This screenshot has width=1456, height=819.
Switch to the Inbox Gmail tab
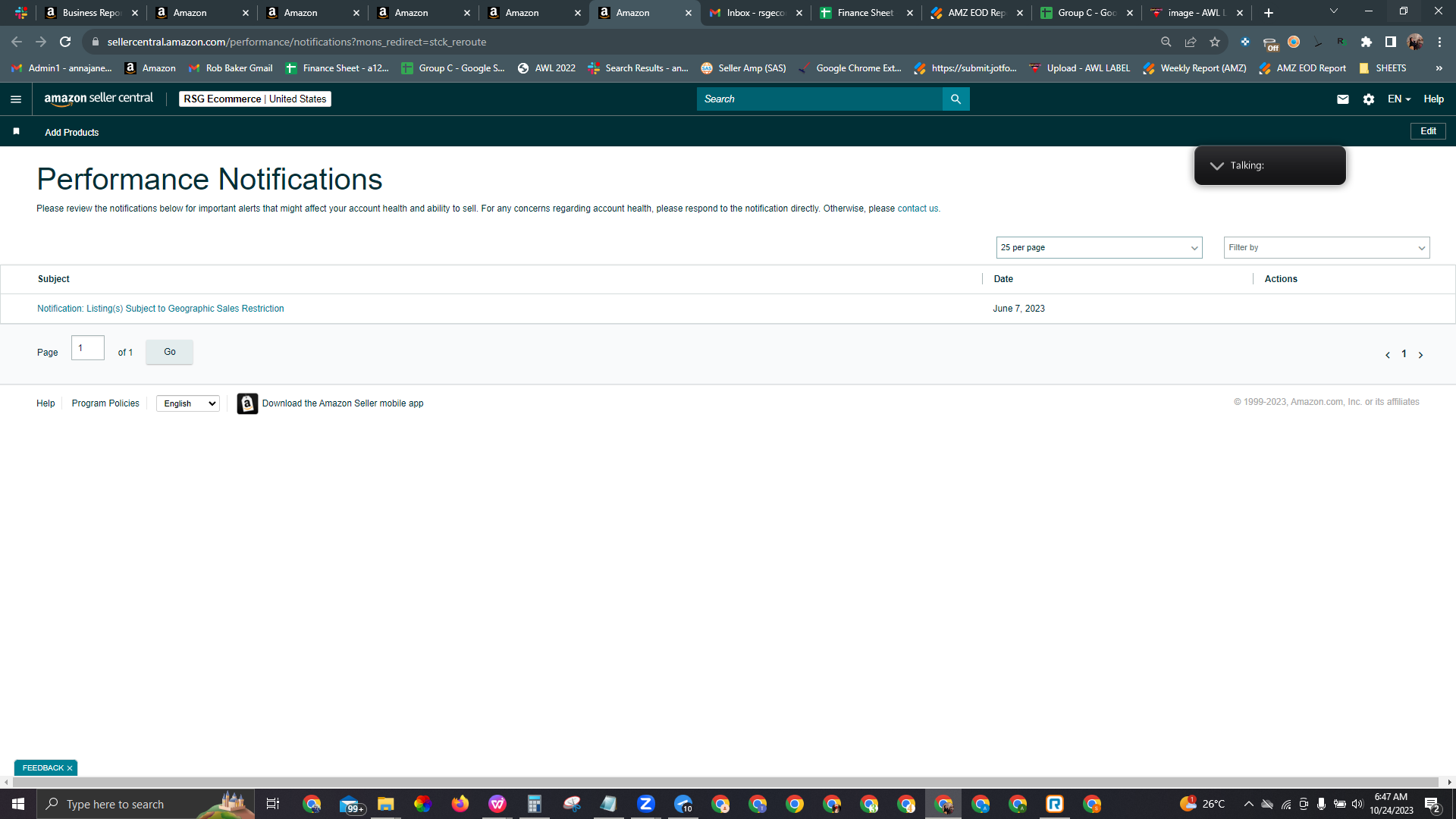tap(755, 13)
